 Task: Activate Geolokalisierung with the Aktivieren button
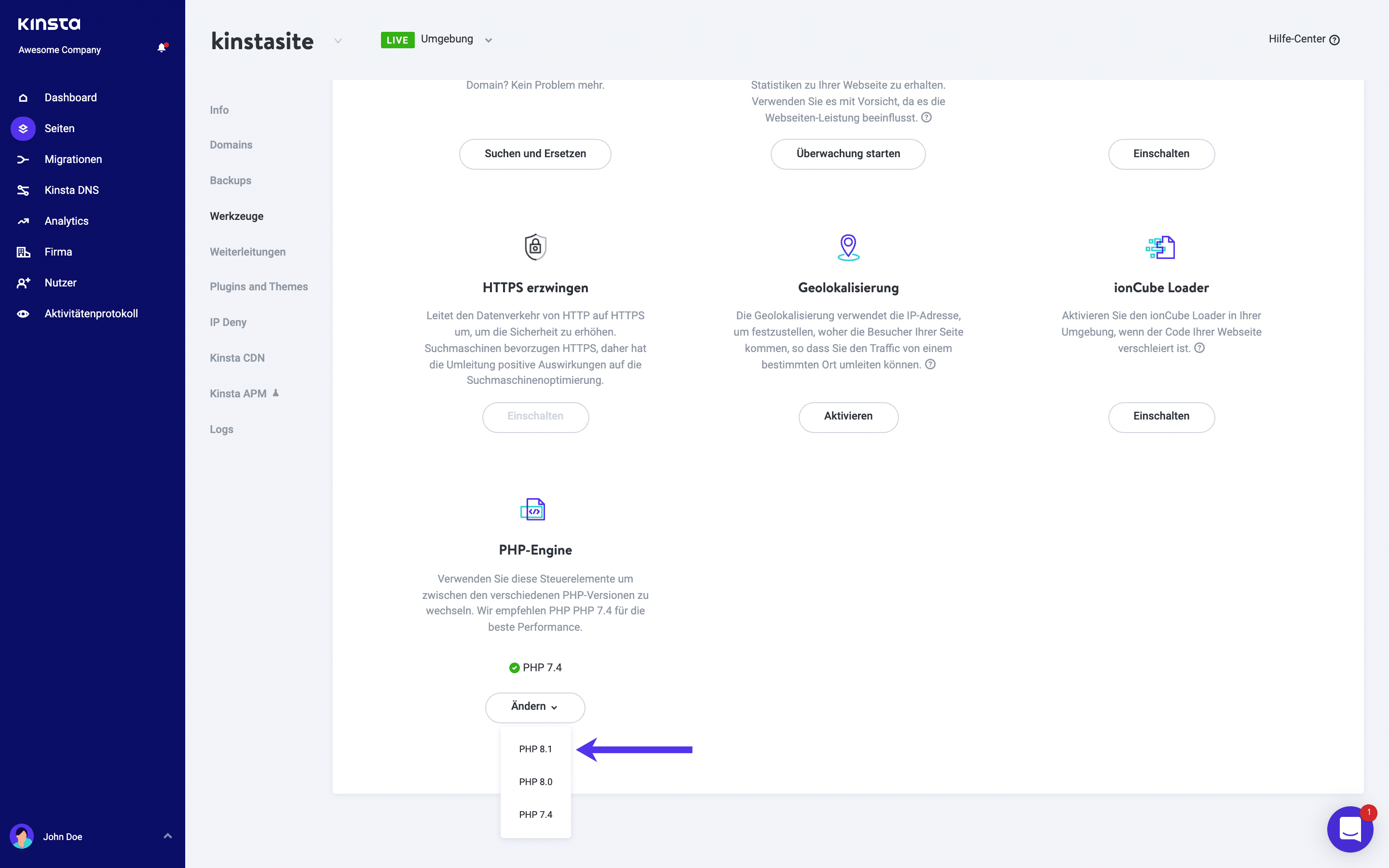tap(848, 416)
